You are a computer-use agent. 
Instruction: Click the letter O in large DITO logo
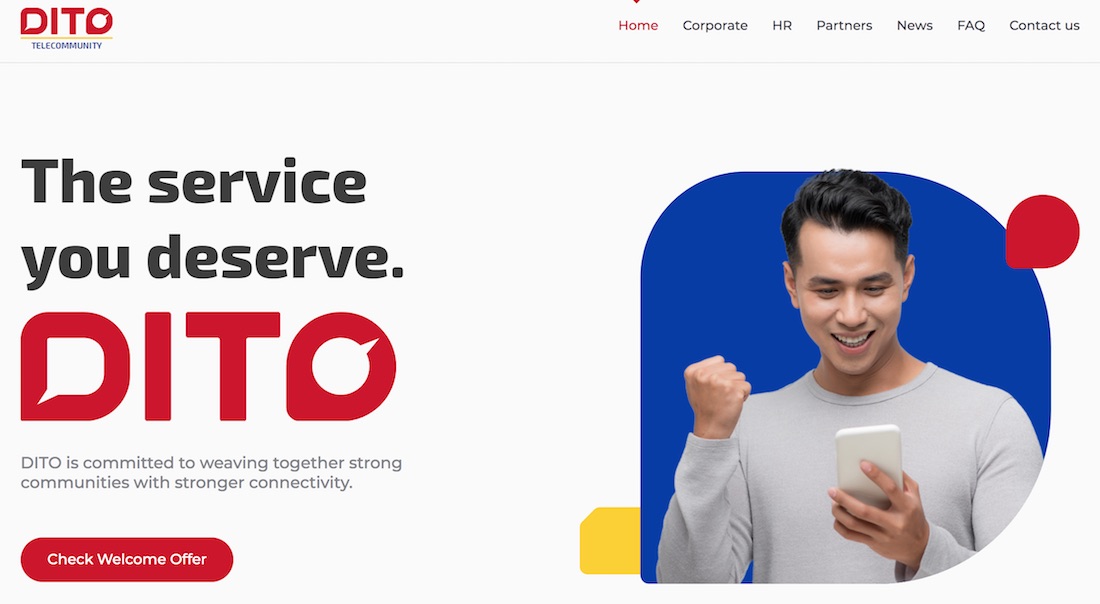[341, 366]
